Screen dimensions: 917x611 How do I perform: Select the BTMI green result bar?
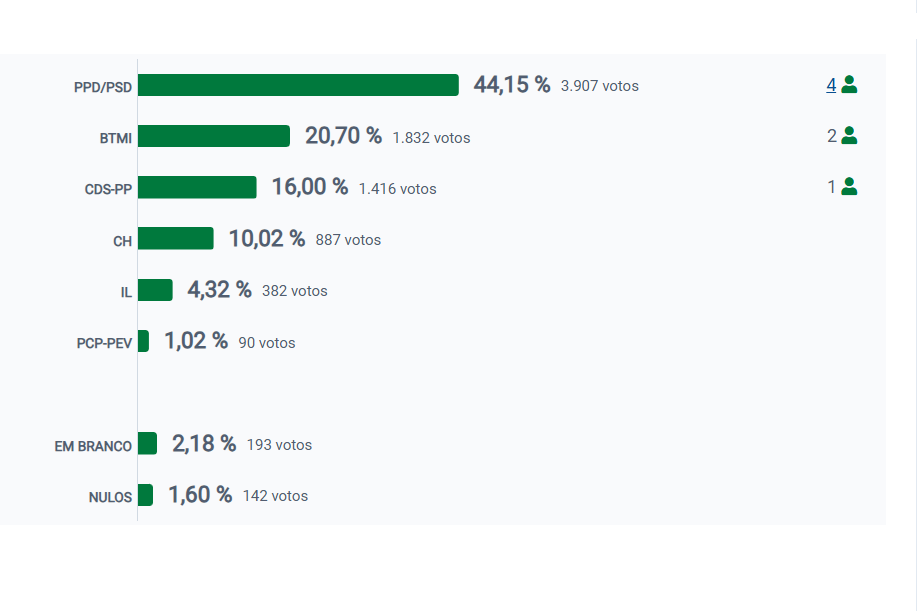pos(214,136)
